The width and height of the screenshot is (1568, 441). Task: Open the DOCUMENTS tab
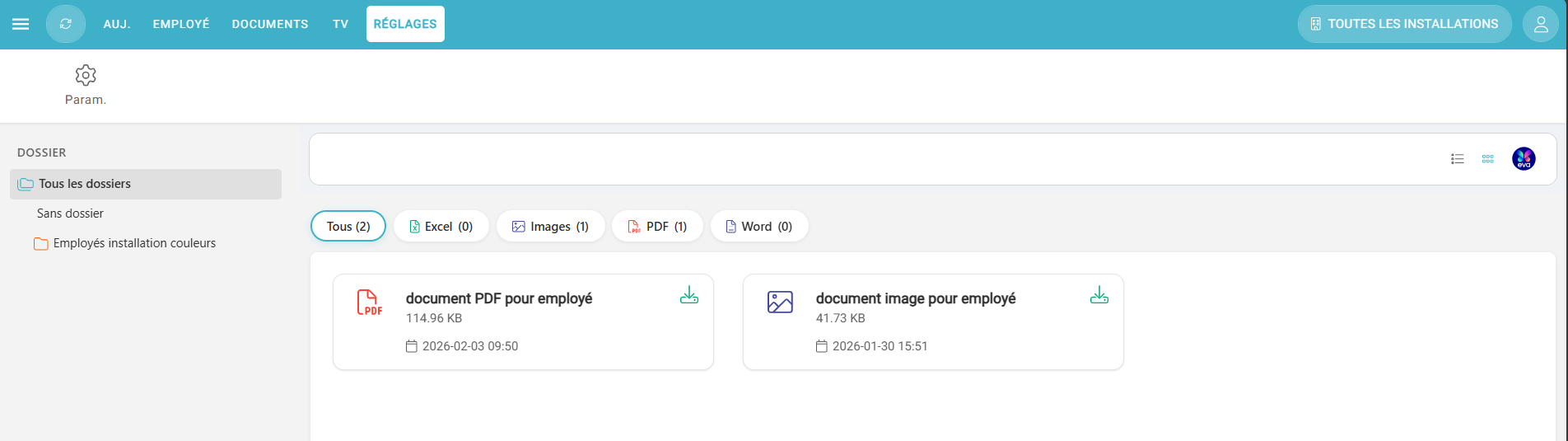pyautogui.click(x=270, y=24)
